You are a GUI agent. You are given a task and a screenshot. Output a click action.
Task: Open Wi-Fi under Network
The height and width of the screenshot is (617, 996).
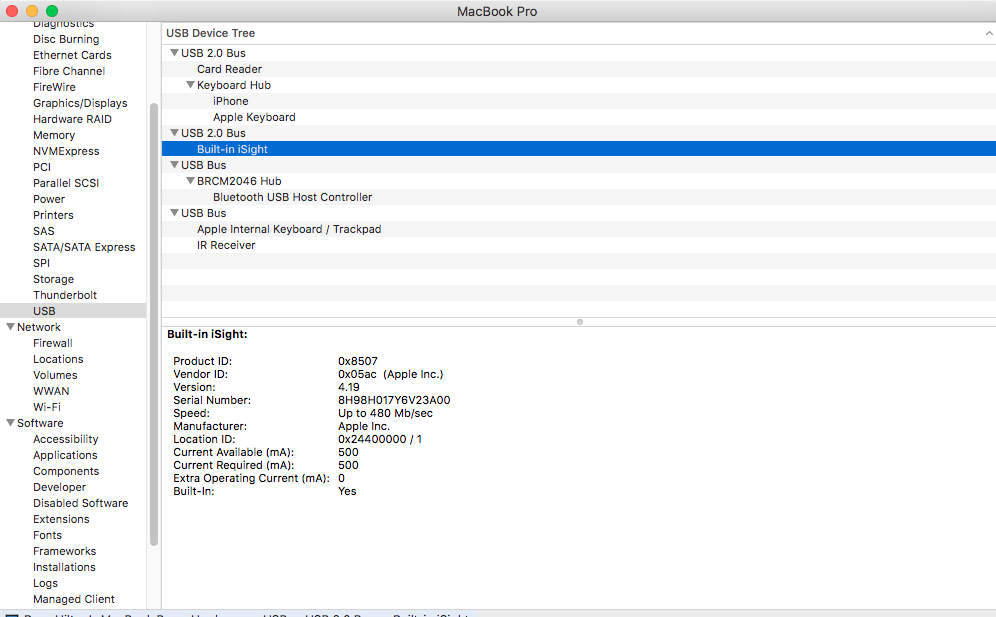click(x=47, y=407)
